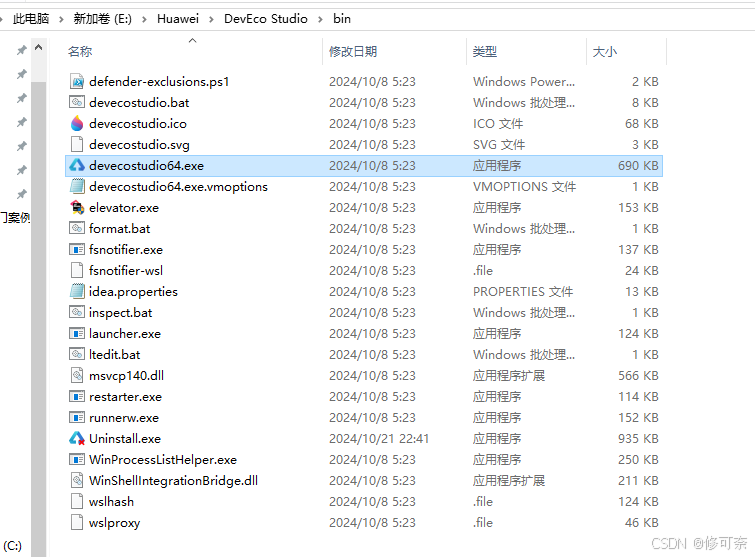
Task: Expand the chevron after 新加卷 (E:) breadcrumb
Action: point(144,19)
